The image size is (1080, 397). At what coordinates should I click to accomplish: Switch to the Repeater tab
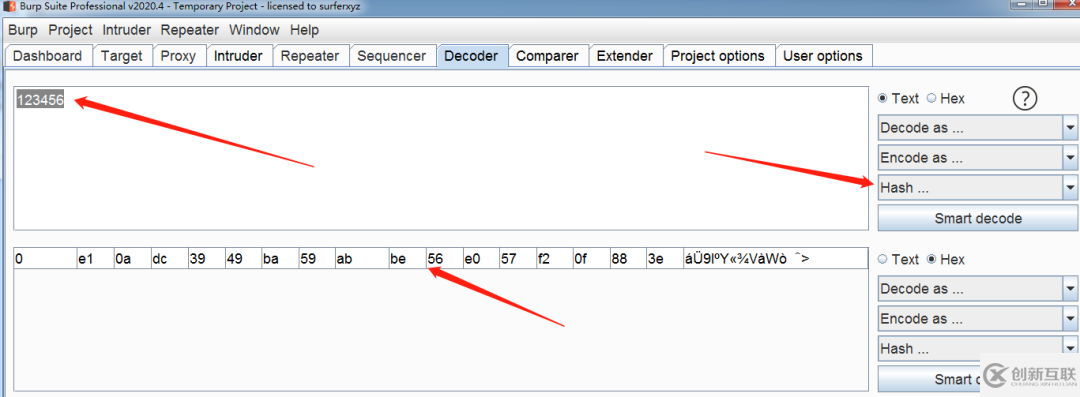coord(310,56)
